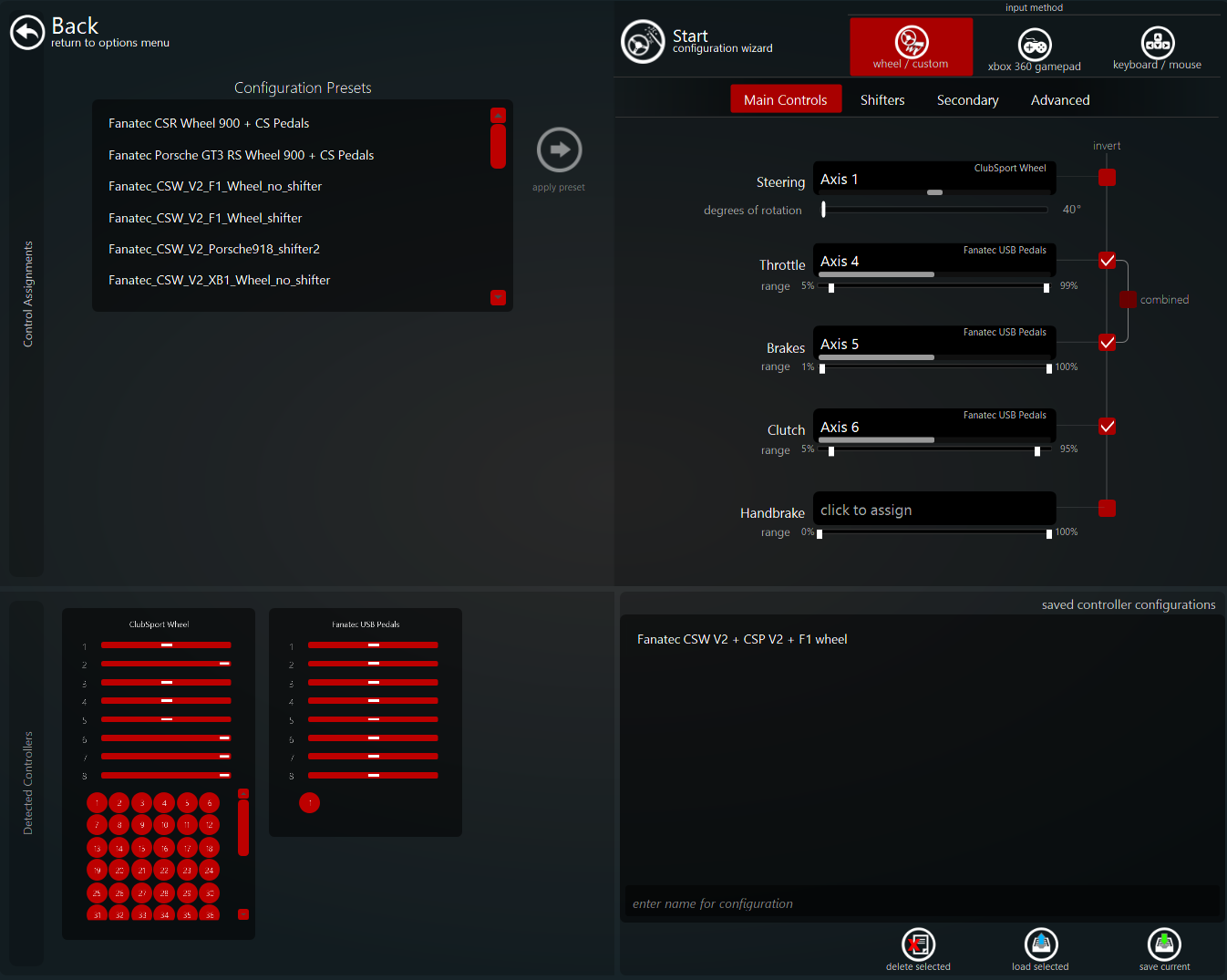Click Throttle range upper handle at 99%

tap(1047, 287)
